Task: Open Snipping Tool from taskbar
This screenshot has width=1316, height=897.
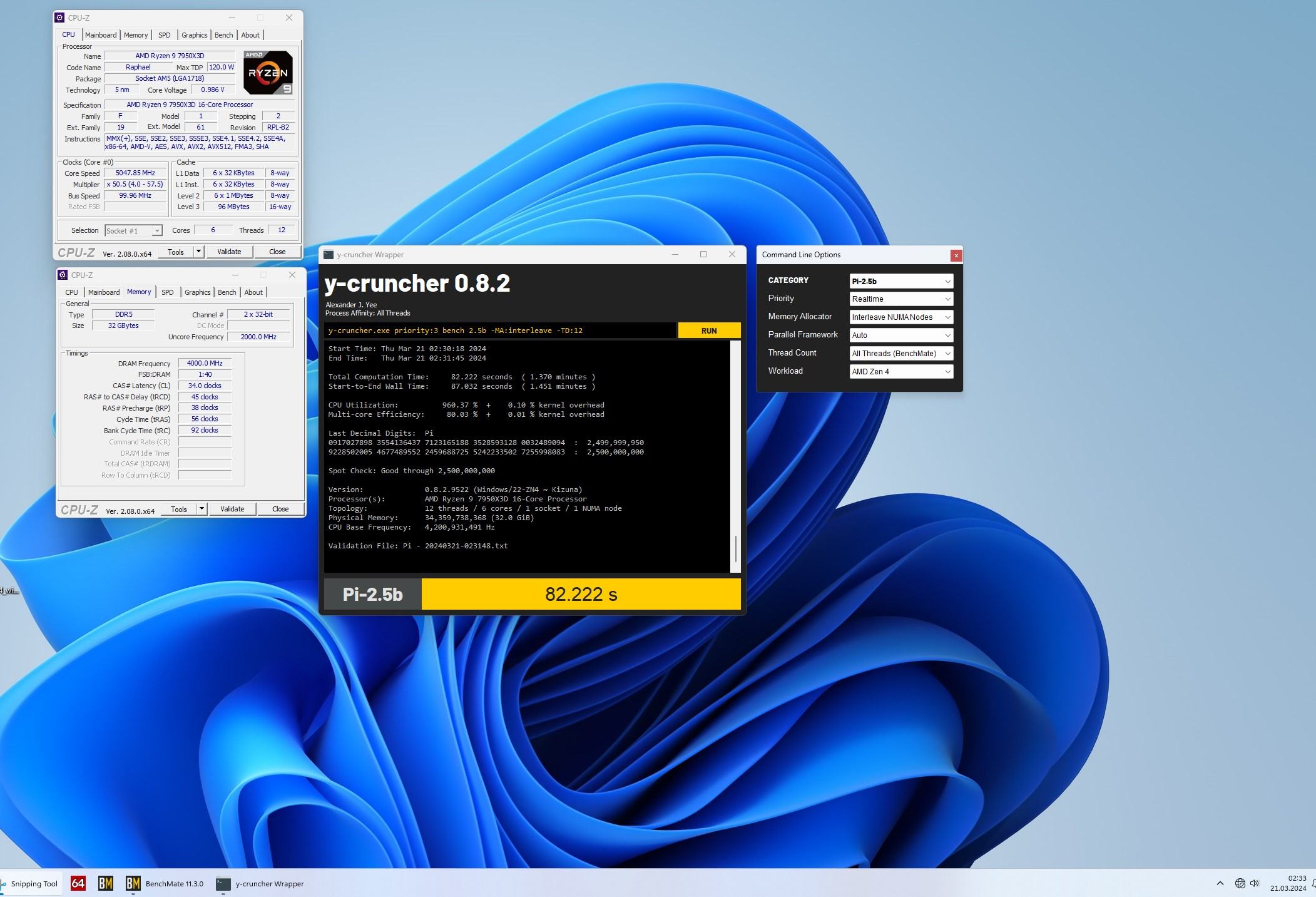Action: pos(29,884)
